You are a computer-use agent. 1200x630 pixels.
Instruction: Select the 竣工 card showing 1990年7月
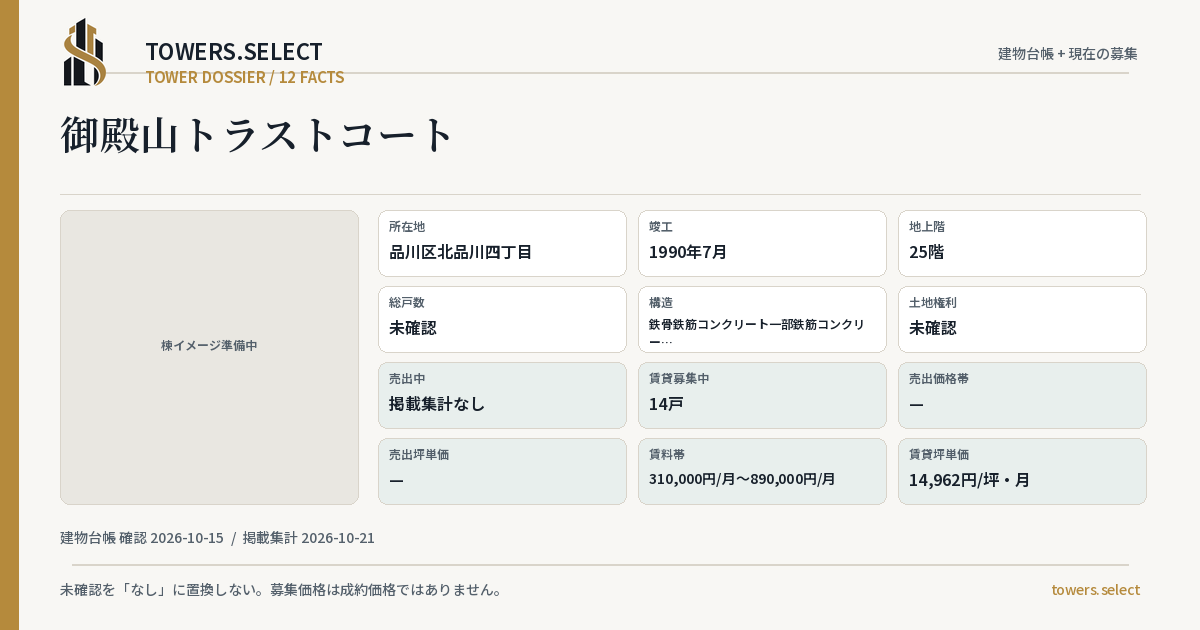point(762,243)
